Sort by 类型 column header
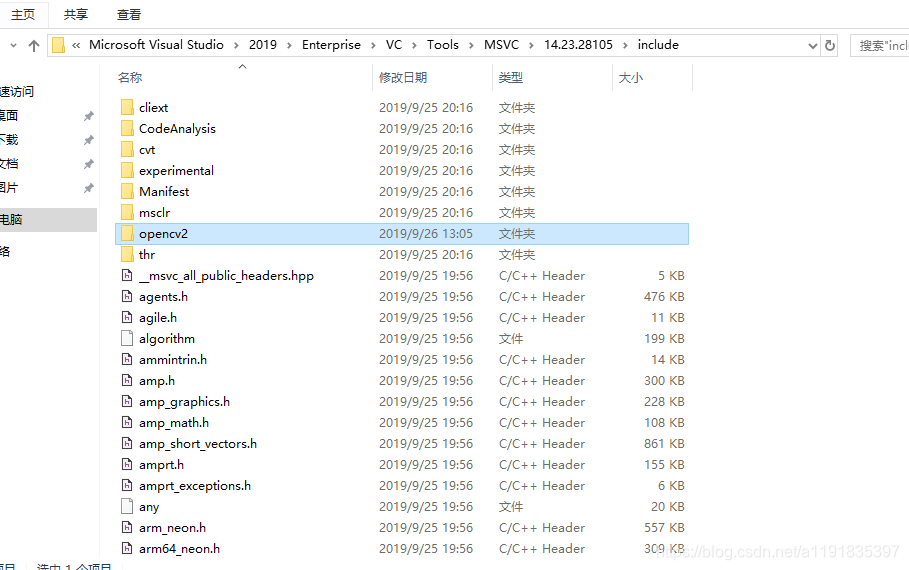This screenshot has height=570, width=909. click(x=511, y=77)
